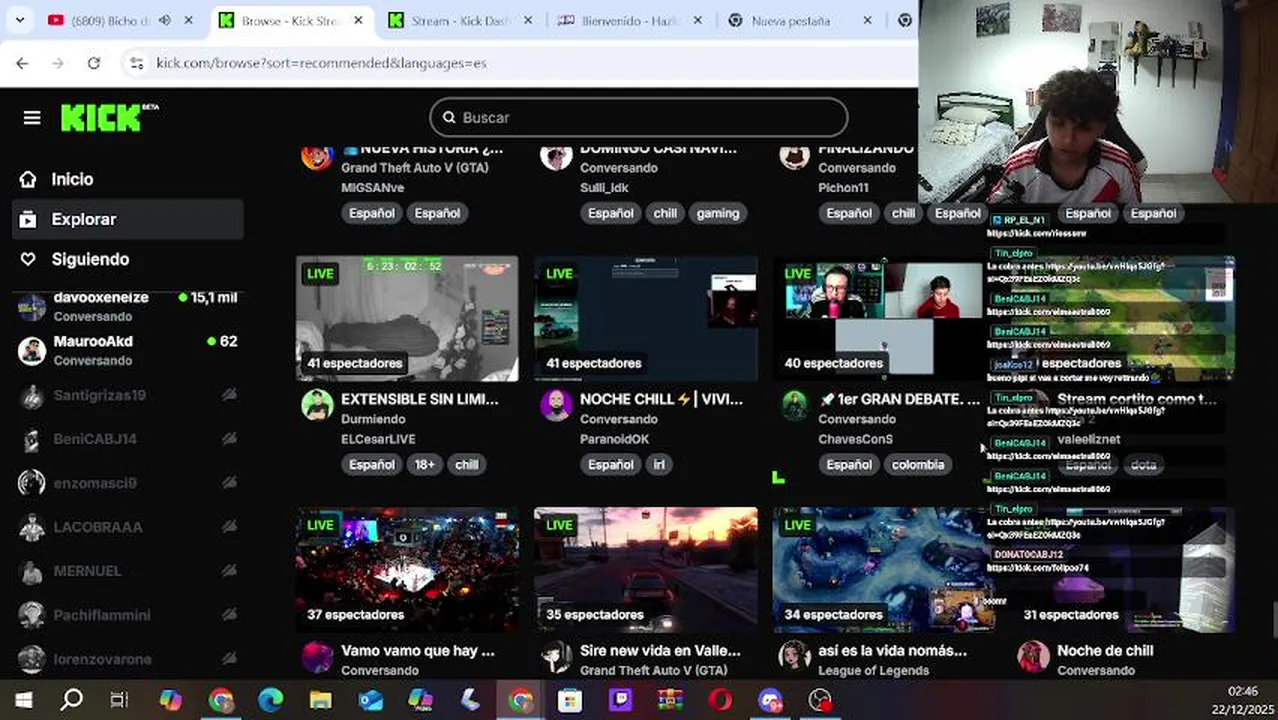Open Outlook from taskbar
Viewport: 1278px width, 720px height.
(x=370, y=700)
